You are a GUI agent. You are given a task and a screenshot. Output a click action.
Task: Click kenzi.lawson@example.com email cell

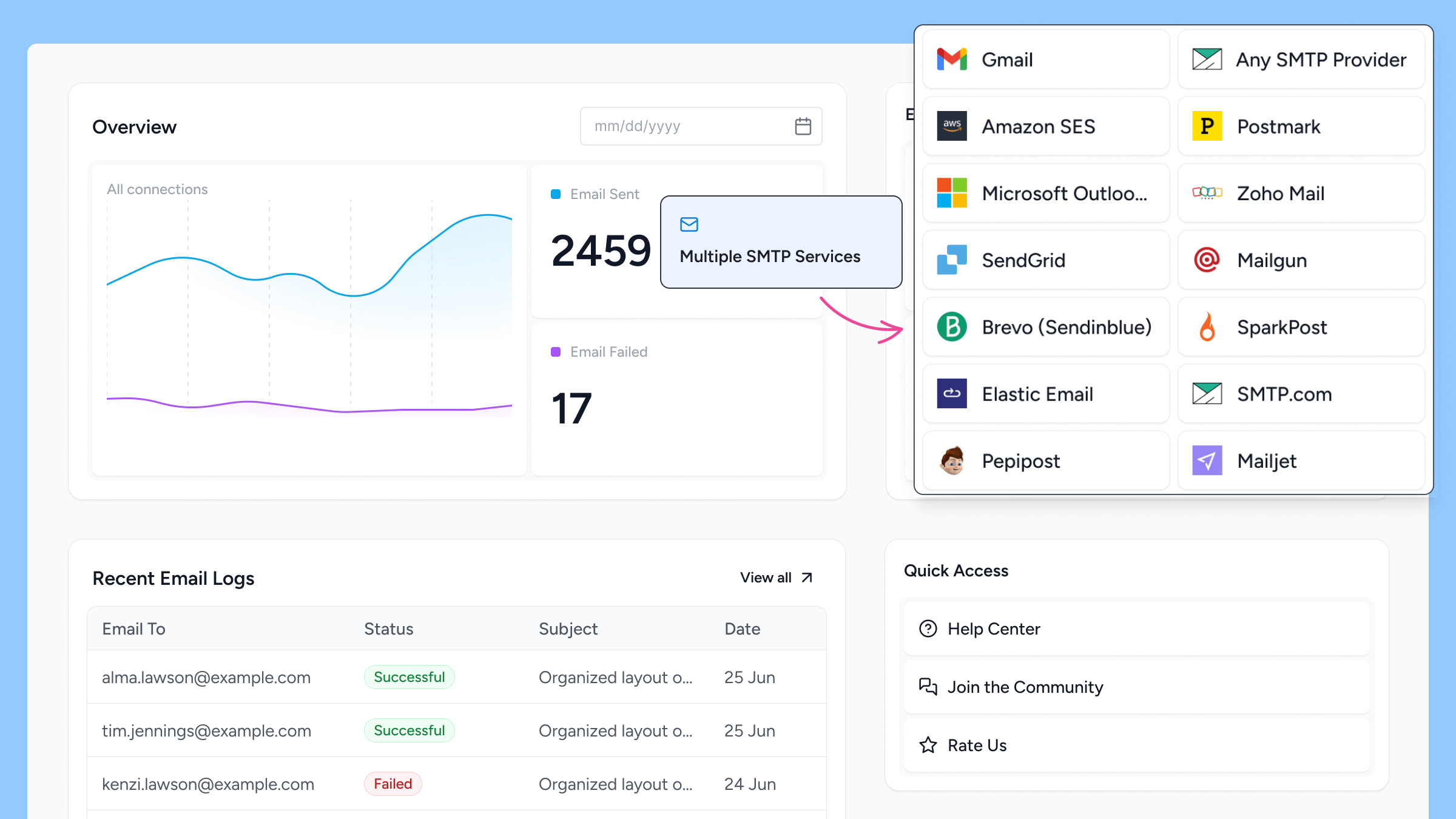208,784
